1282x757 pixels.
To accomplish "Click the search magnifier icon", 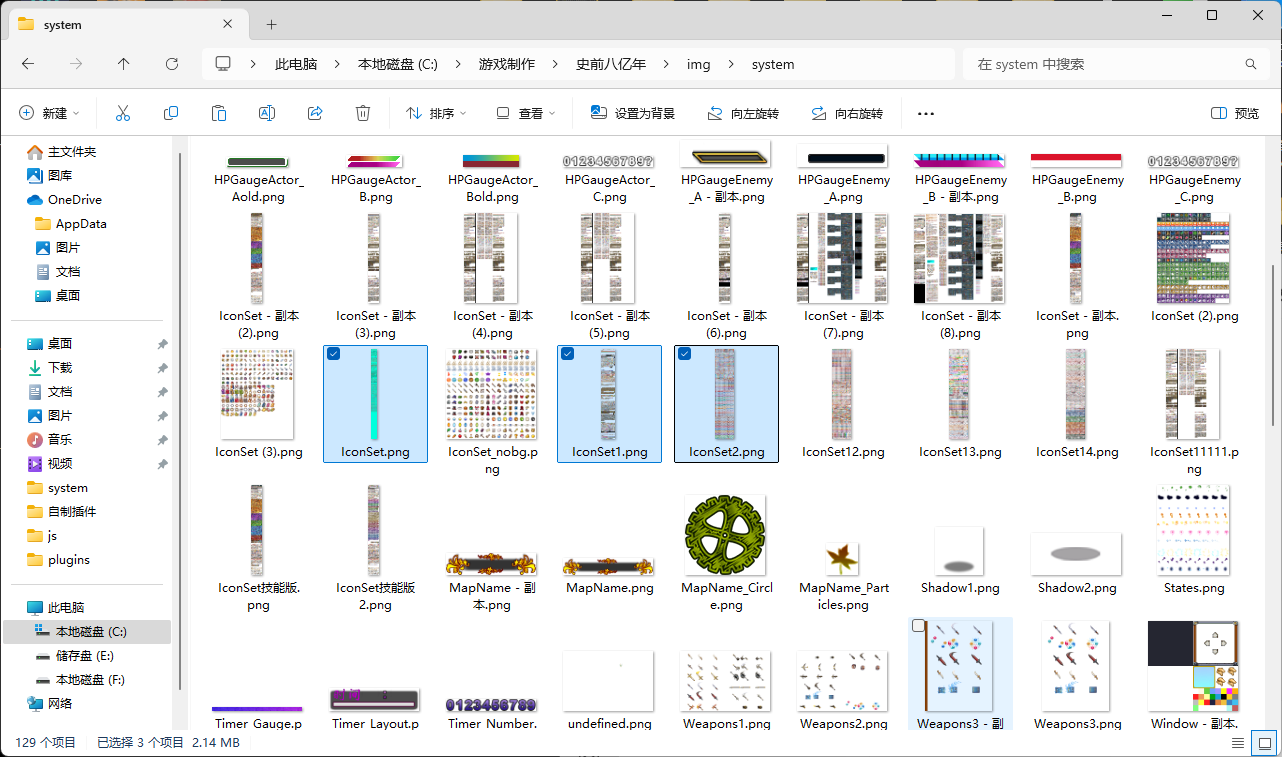I will coord(1251,64).
